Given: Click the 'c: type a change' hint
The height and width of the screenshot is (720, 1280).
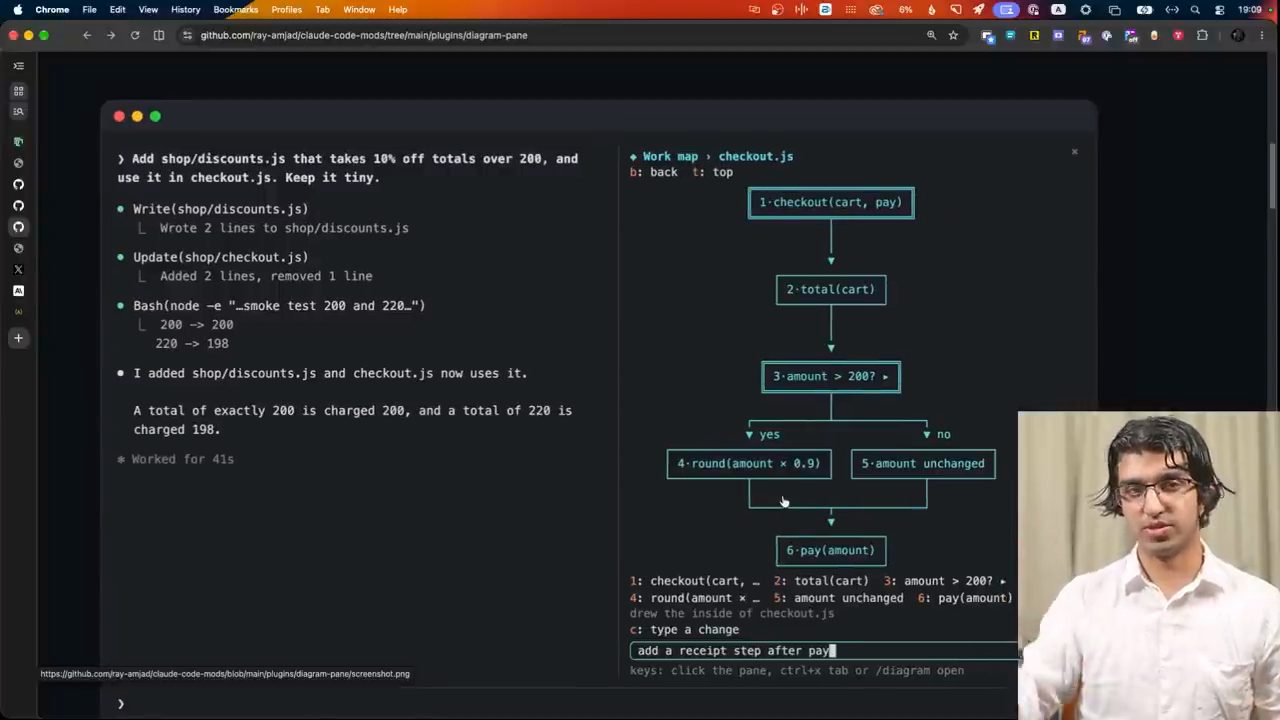Looking at the screenshot, I should click(684, 630).
